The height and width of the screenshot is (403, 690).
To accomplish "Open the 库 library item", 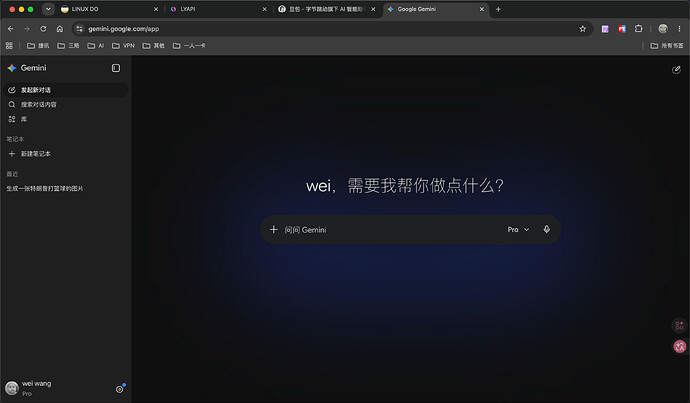I will (66, 119).
